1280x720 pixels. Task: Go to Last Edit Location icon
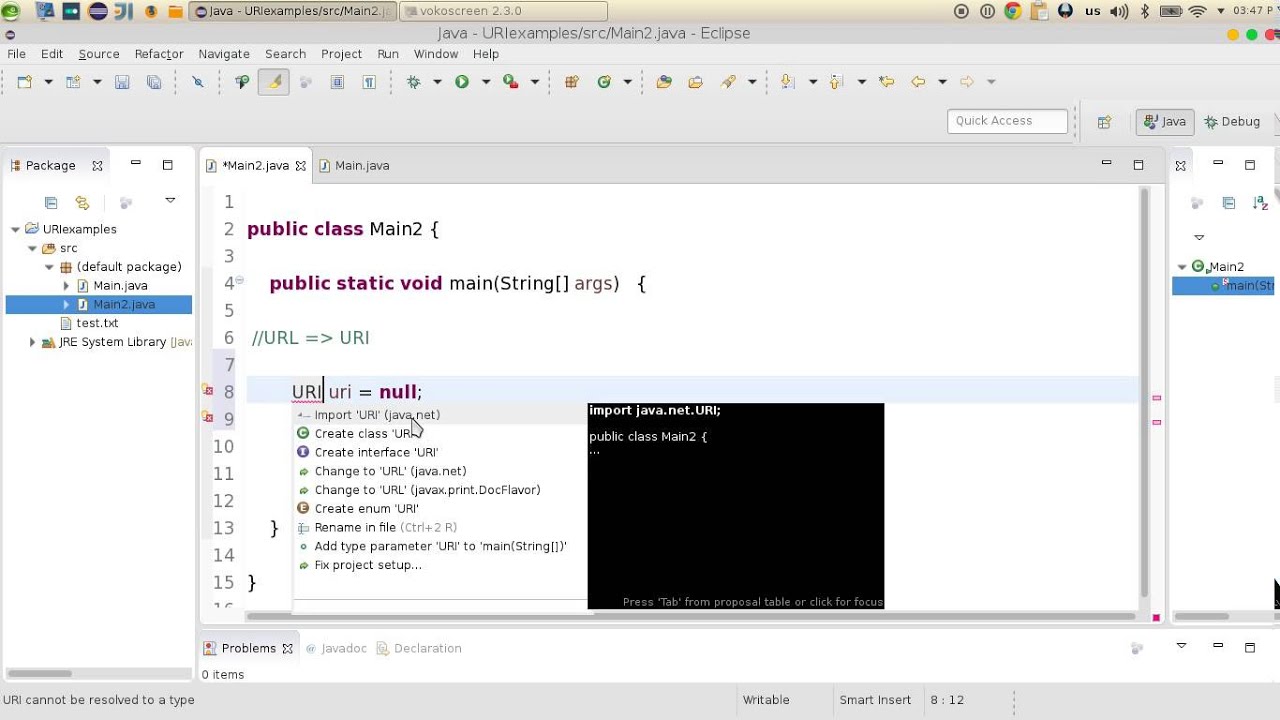(886, 82)
